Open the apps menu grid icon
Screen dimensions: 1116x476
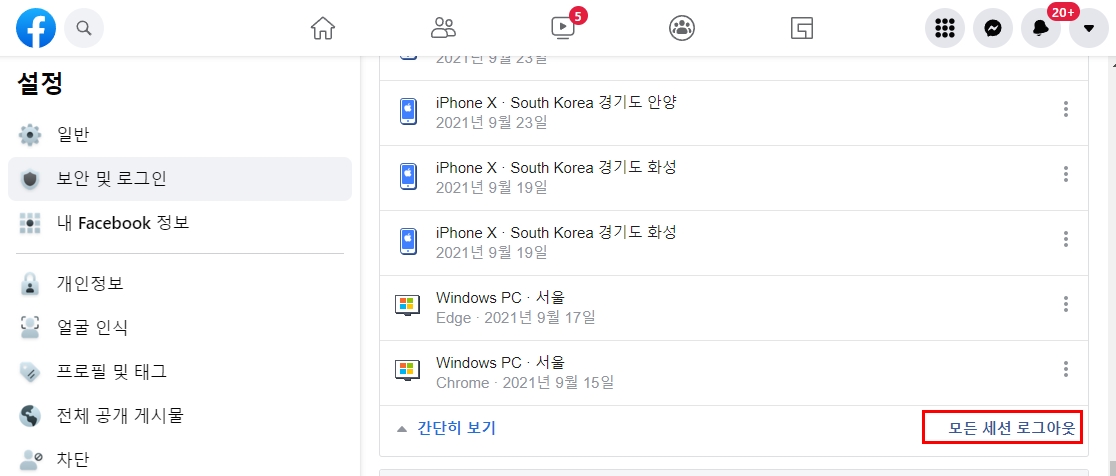point(944,28)
